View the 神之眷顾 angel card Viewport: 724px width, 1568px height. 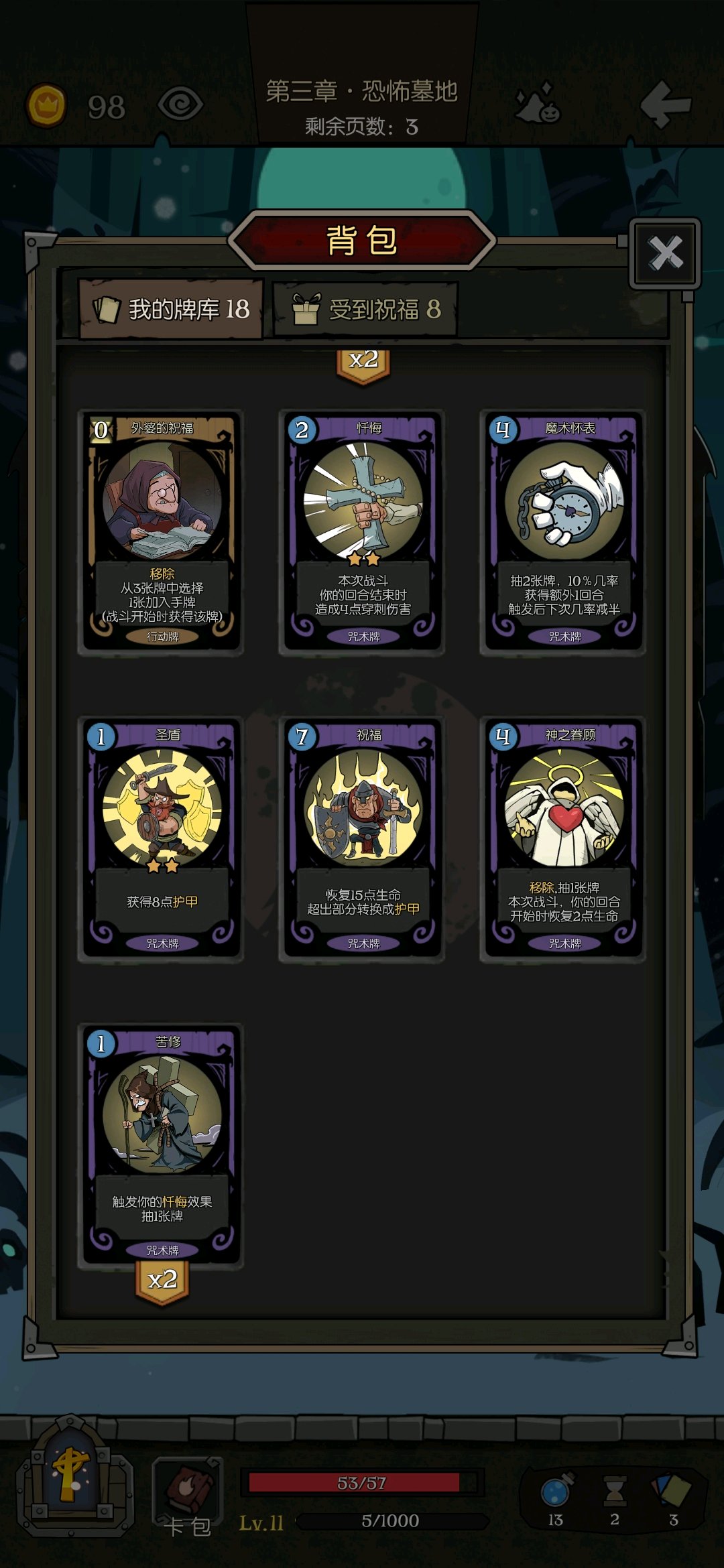pyautogui.click(x=563, y=840)
